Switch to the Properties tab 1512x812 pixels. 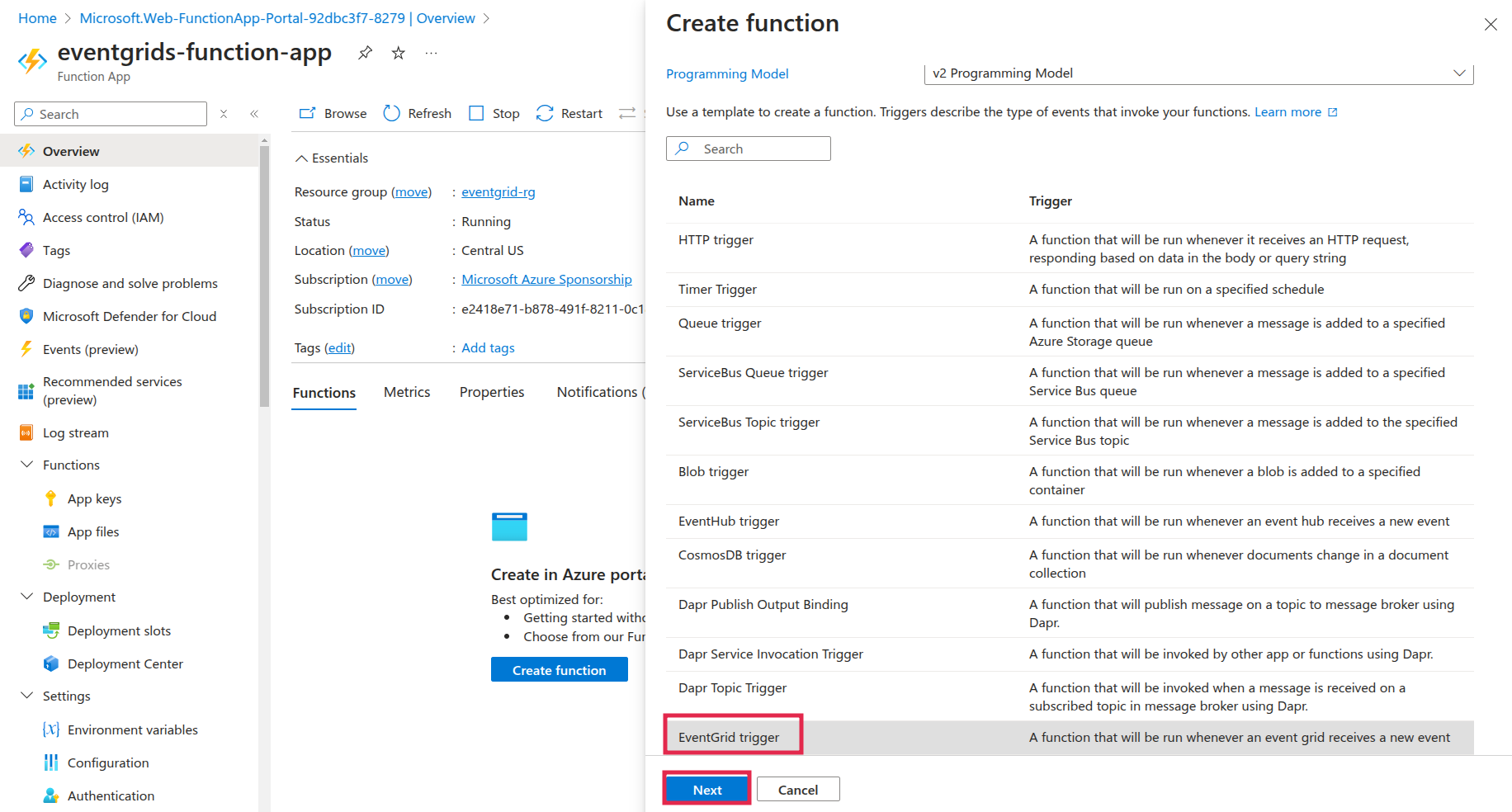pyautogui.click(x=492, y=392)
